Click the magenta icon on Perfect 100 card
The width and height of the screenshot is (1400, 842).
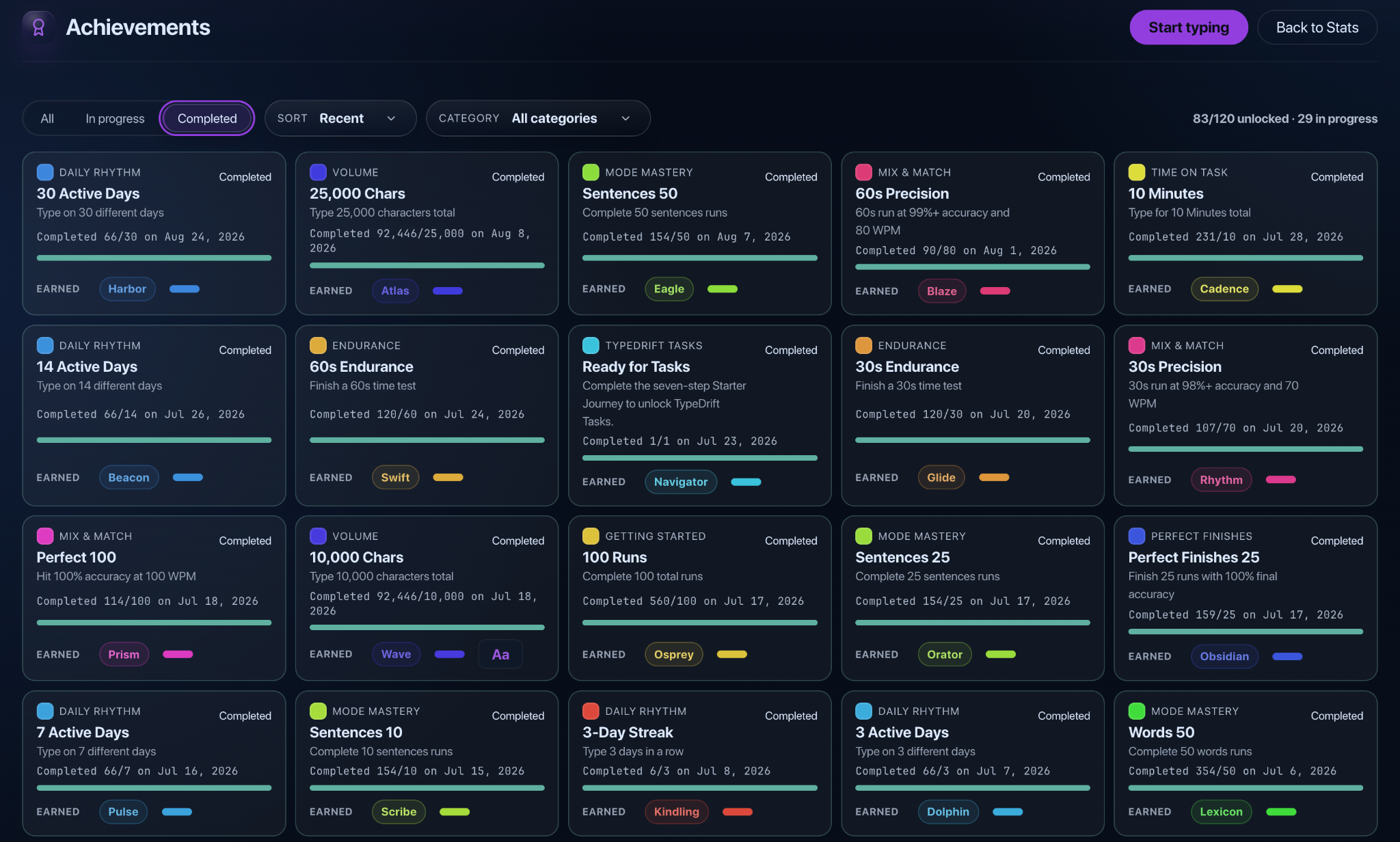tap(45, 536)
